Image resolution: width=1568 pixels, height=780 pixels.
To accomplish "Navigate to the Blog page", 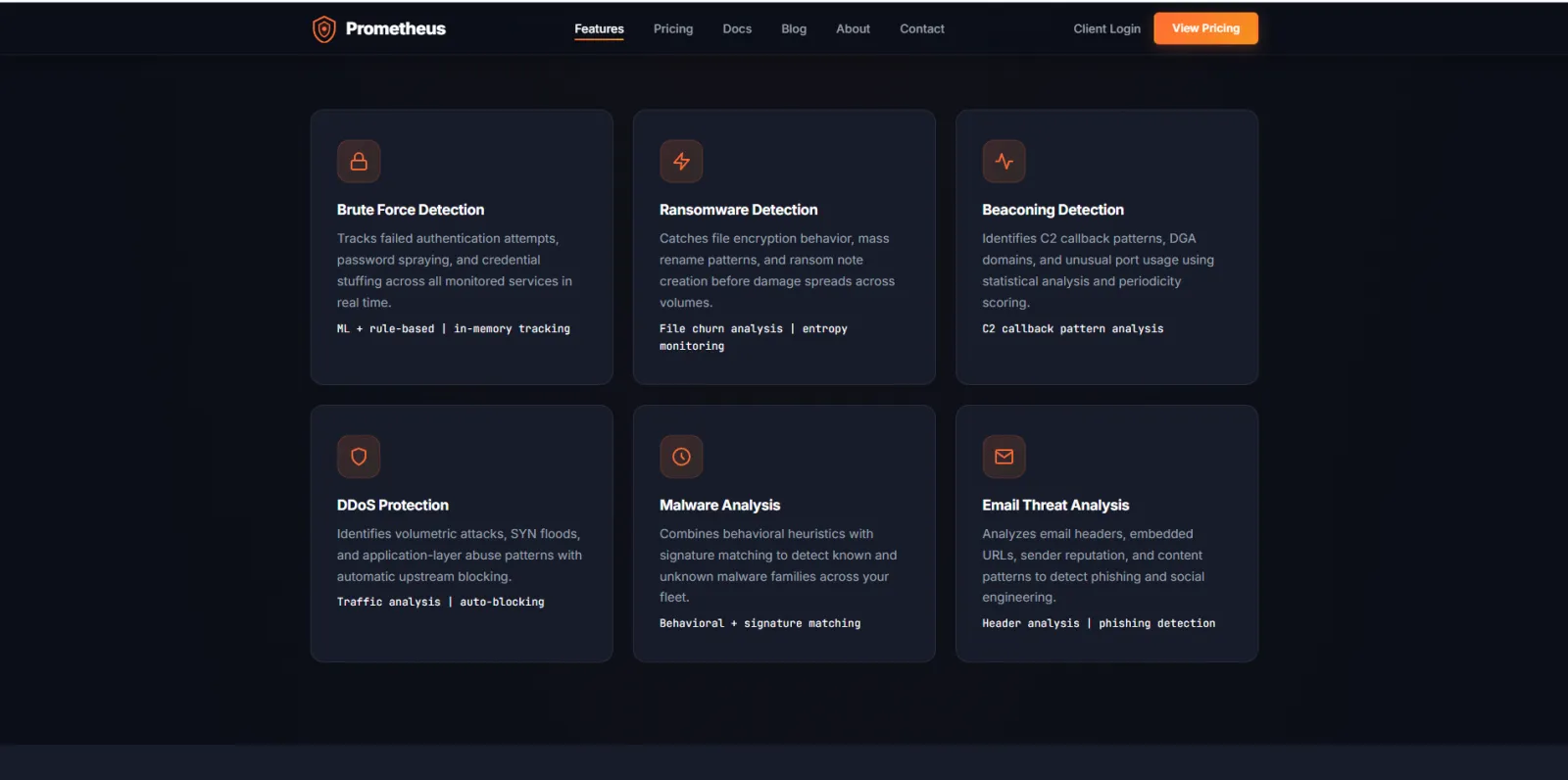I will coord(794,29).
